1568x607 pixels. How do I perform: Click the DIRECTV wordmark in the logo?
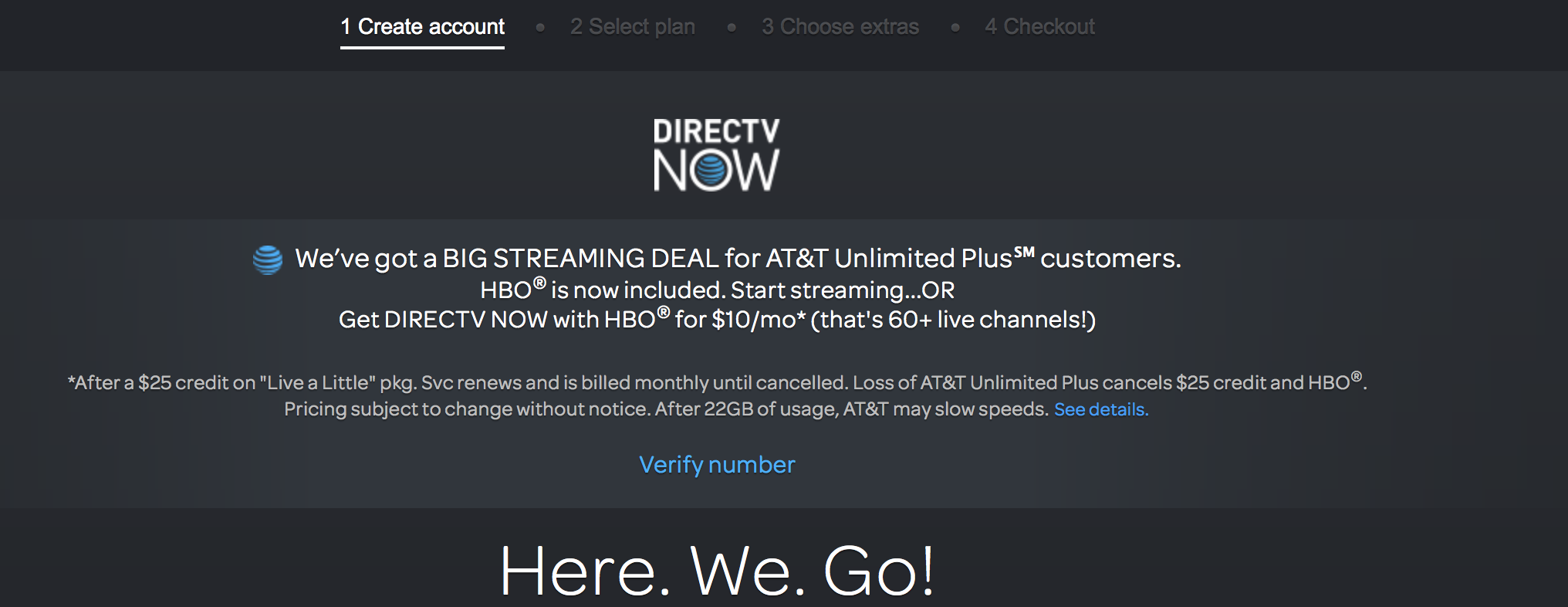(x=717, y=131)
